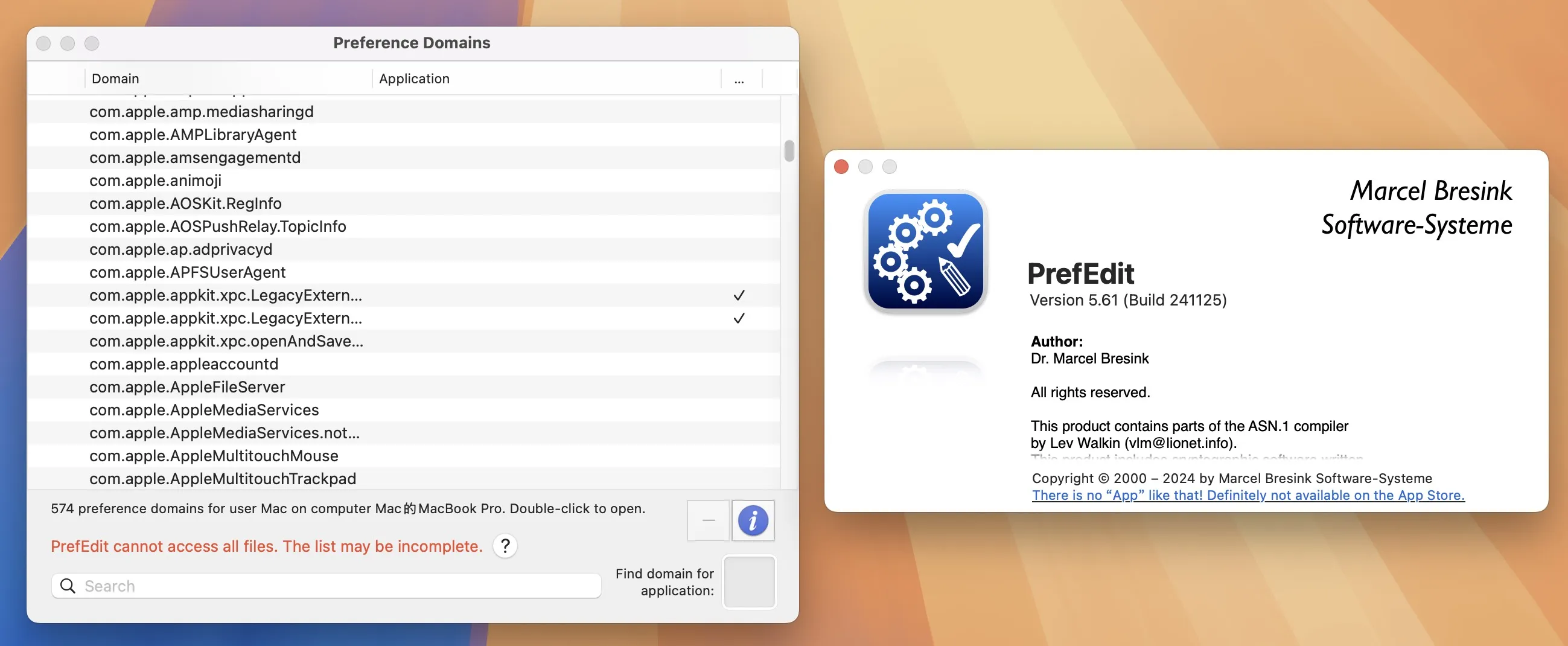Click the Copyright 2000 – 2024 line

pyautogui.click(x=1232, y=478)
